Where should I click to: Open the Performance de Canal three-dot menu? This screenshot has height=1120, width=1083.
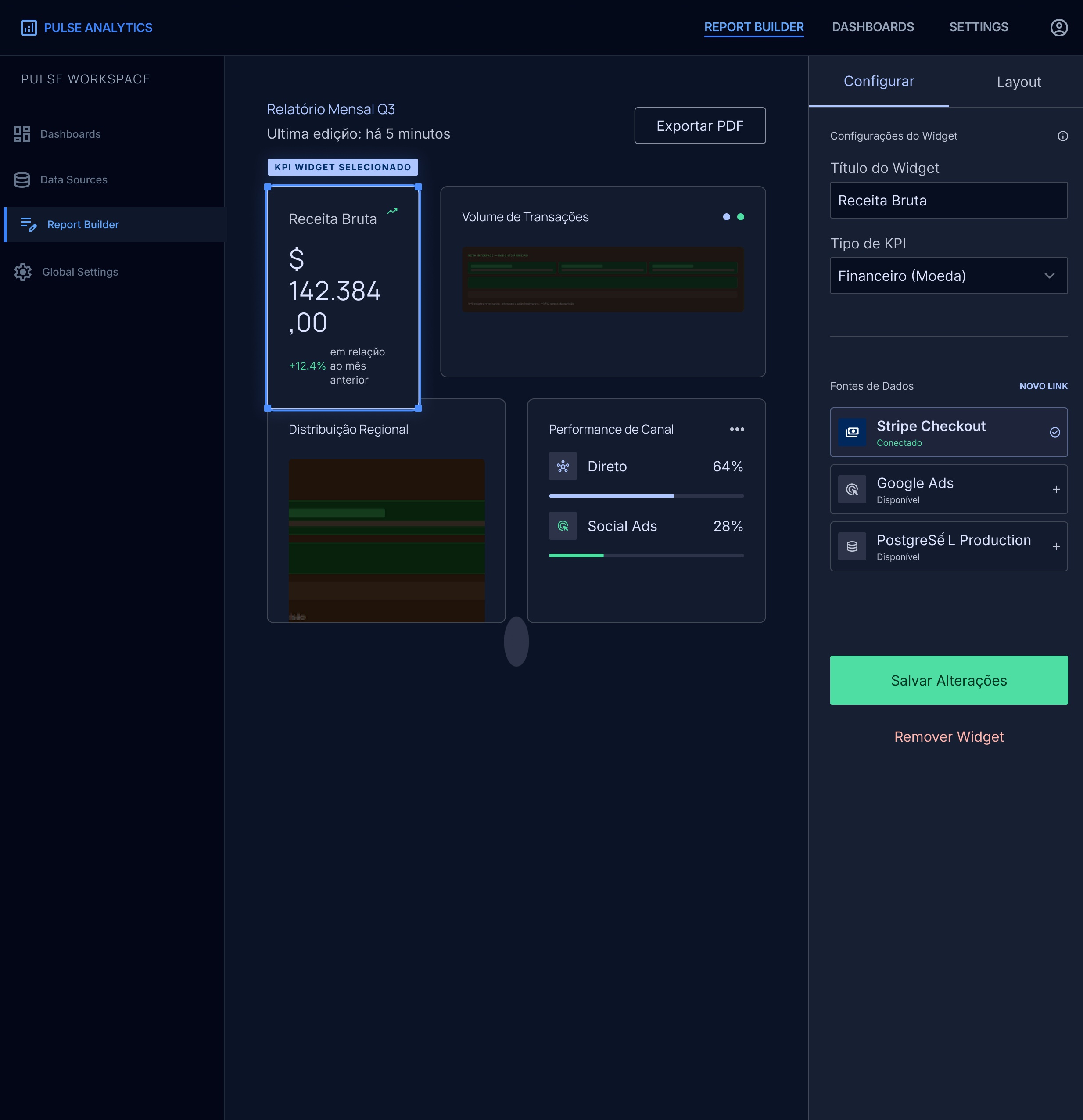click(x=737, y=429)
